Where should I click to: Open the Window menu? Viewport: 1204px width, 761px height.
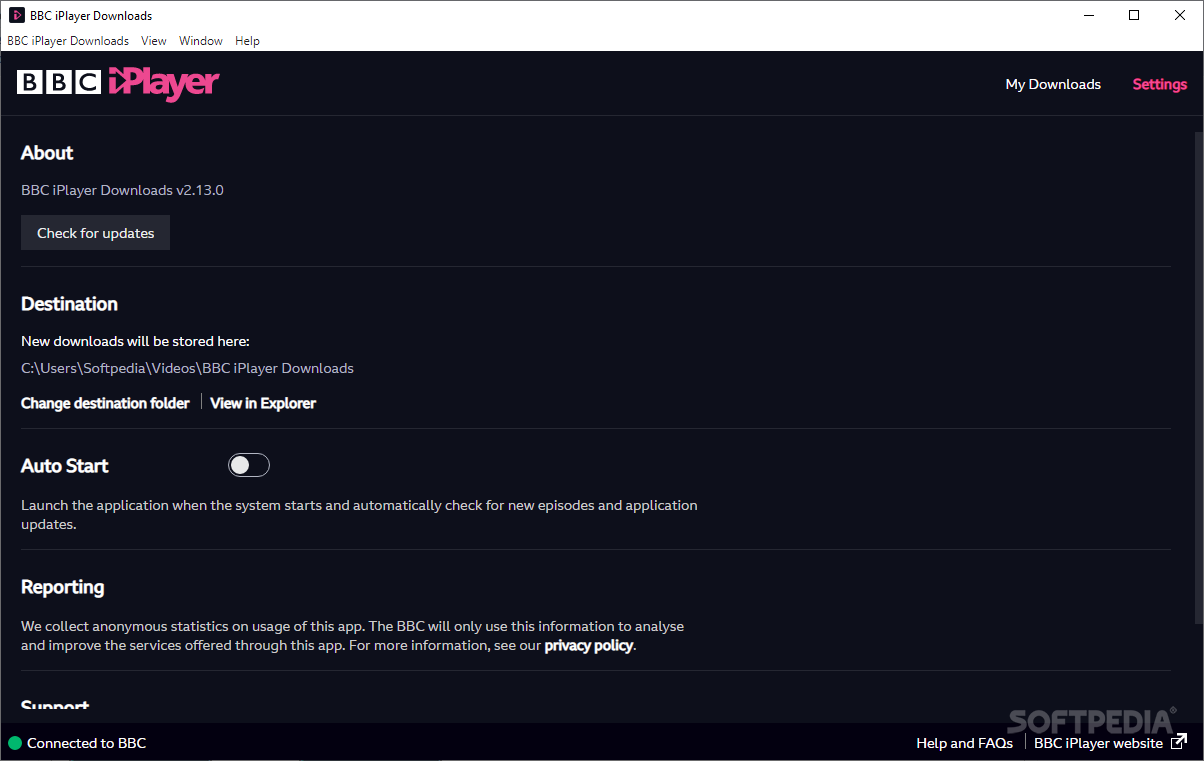pos(201,41)
